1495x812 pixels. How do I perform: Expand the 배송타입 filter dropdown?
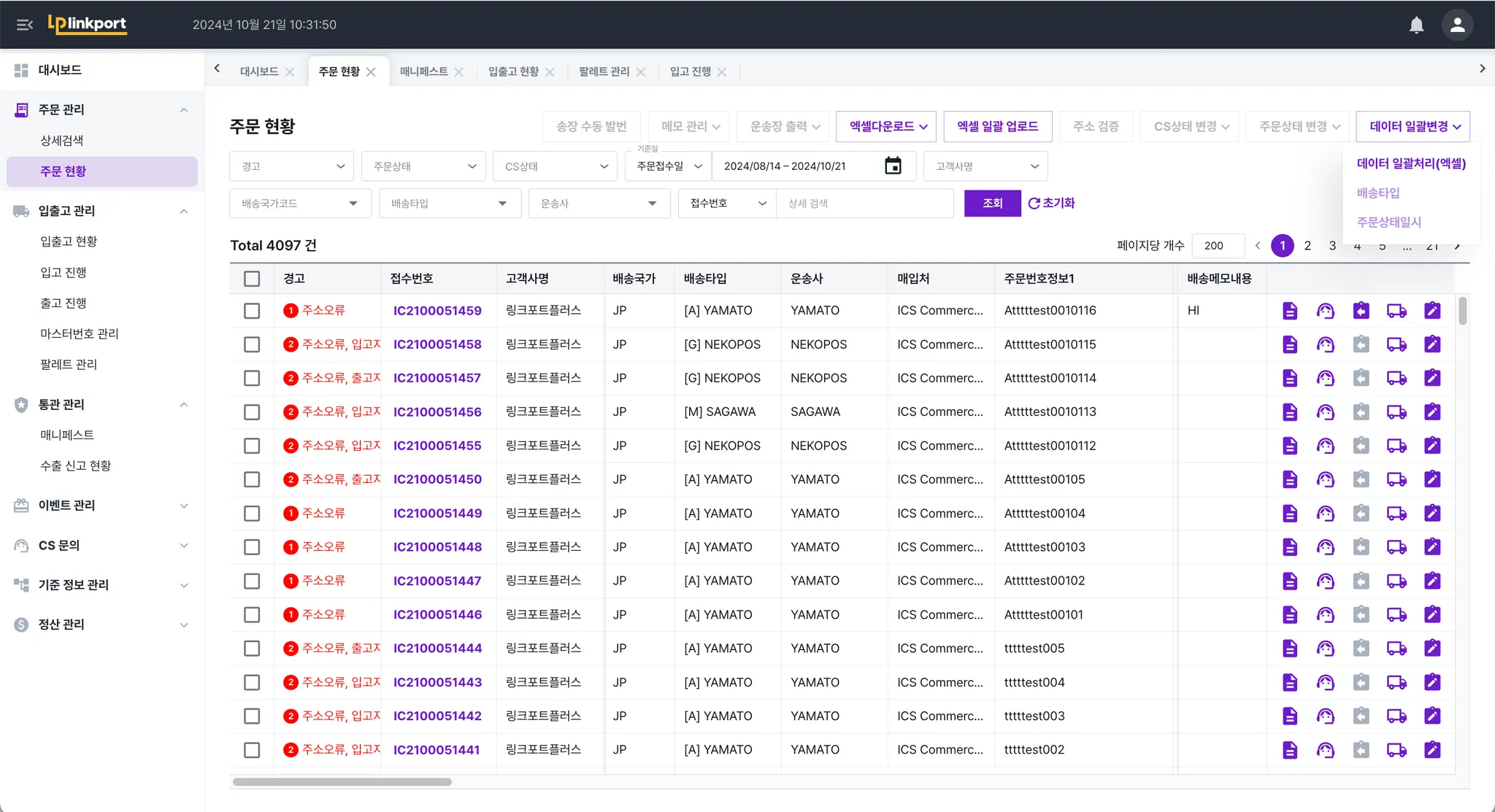click(x=449, y=204)
